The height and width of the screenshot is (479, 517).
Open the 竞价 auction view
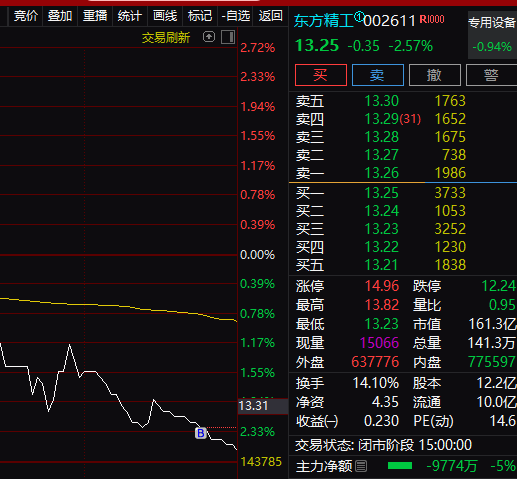[25, 16]
